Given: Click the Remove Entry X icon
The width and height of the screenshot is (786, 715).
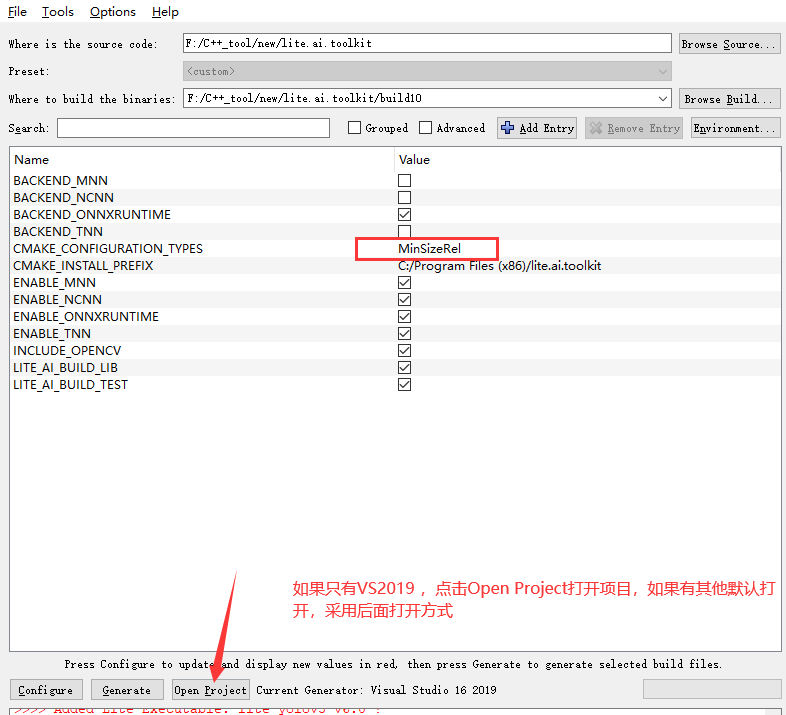Looking at the screenshot, I should (x=596, y=128).
